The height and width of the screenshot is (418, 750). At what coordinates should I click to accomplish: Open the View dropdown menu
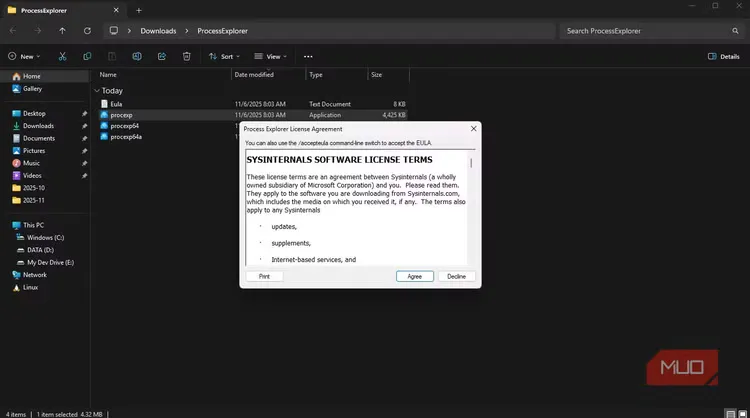[x=270, y=56]
